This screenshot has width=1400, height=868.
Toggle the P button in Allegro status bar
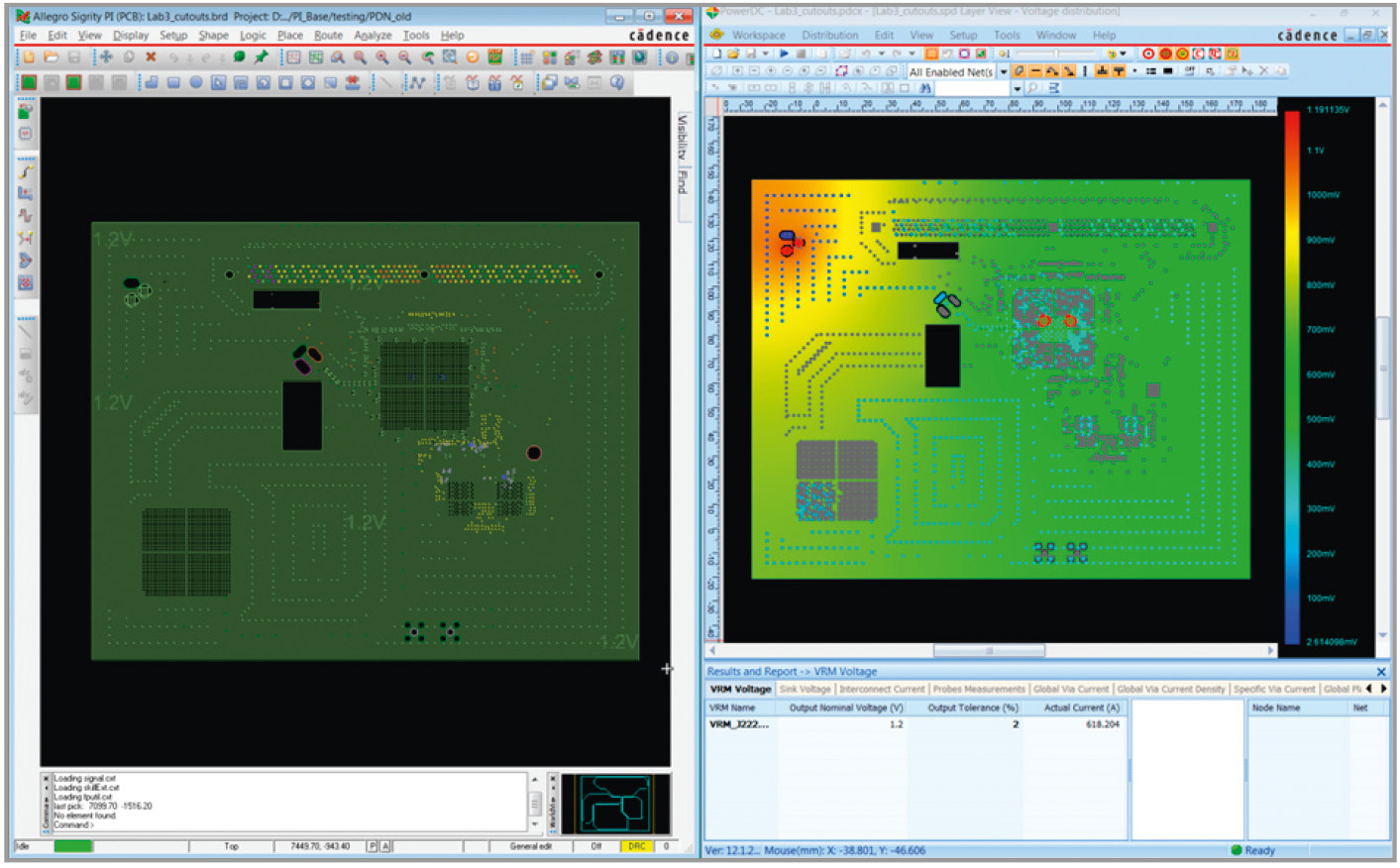tap(373, 846)
